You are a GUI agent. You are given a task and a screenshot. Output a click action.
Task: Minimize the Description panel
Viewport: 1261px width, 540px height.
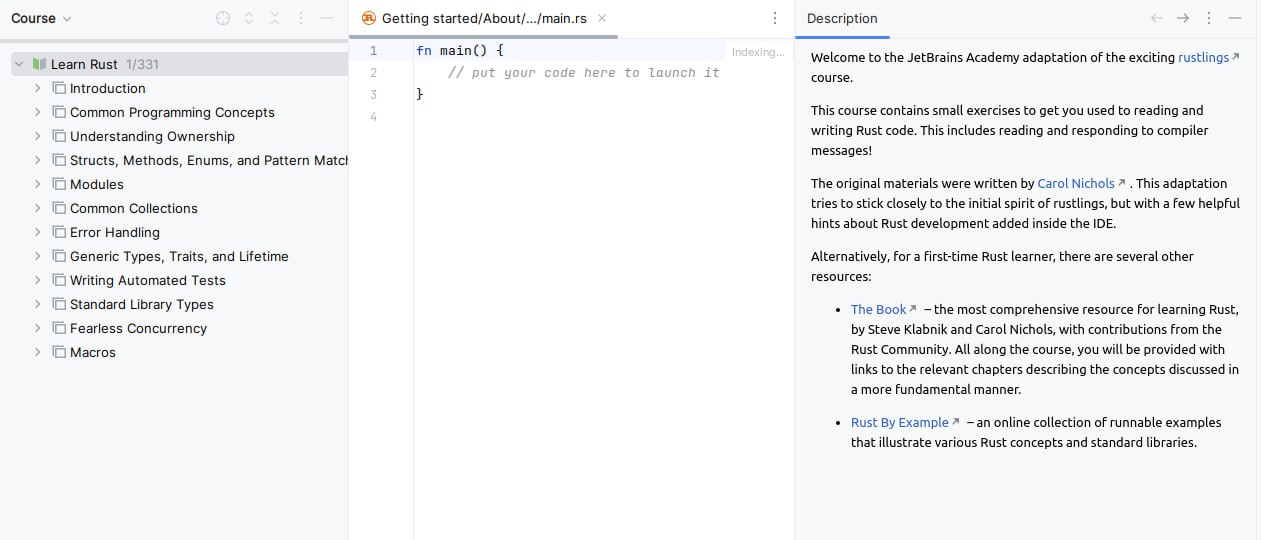tap(1235, 18)
